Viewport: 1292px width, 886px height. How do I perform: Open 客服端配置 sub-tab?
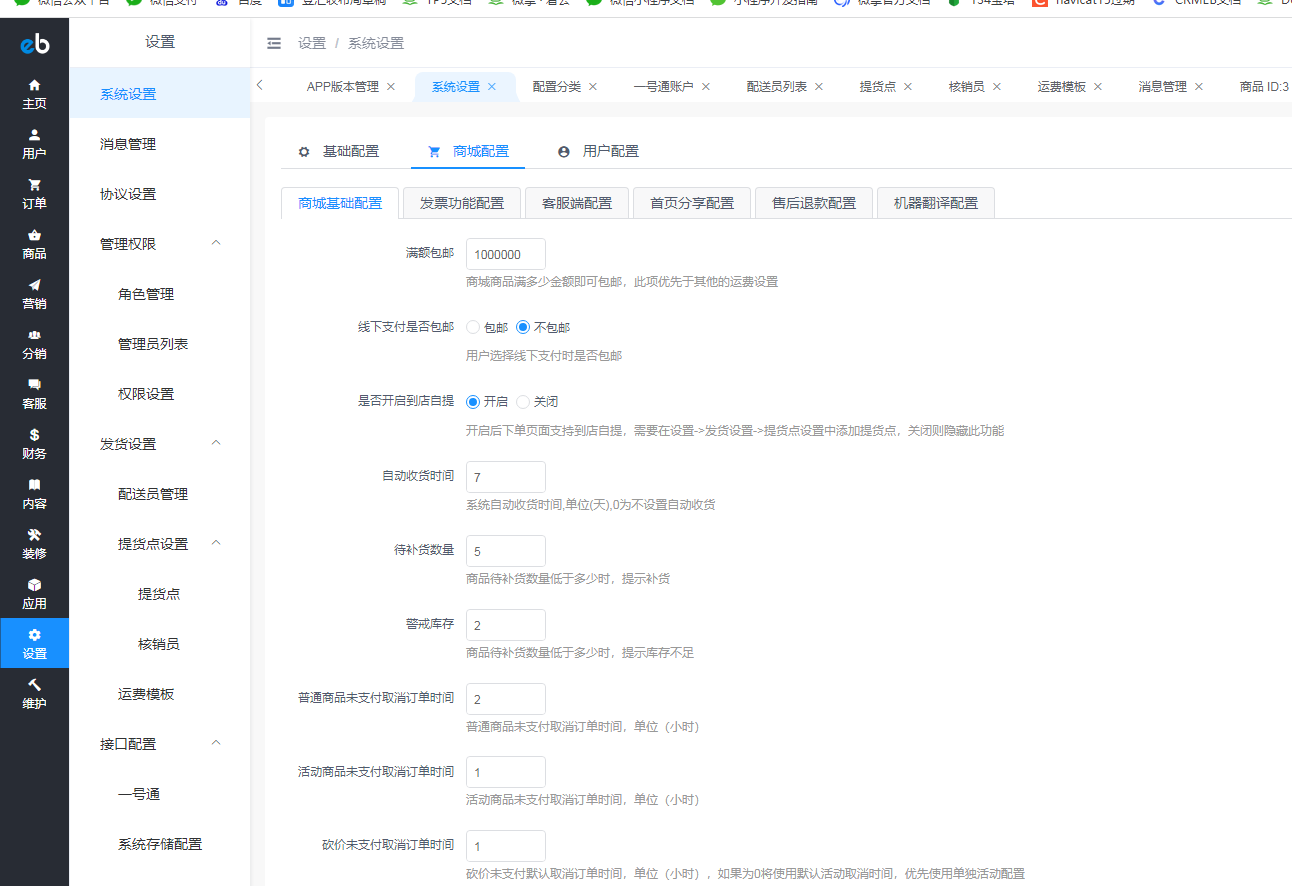coord(577,203)
